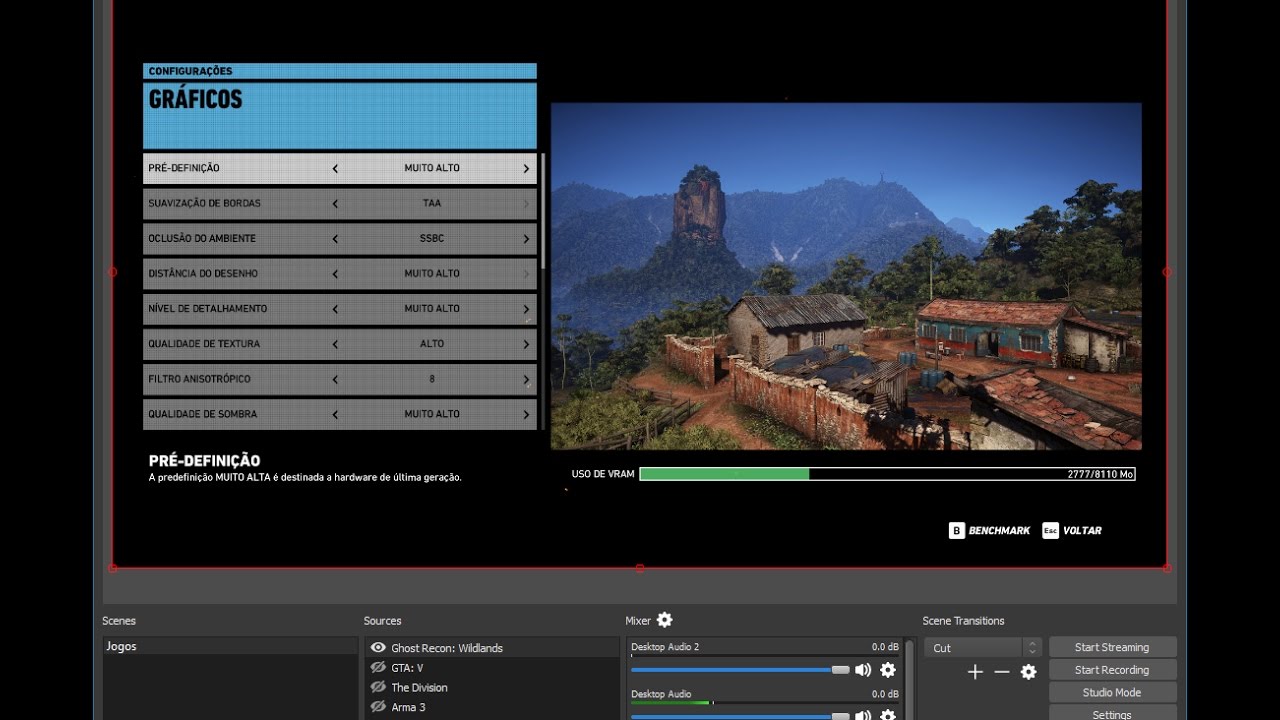Click the VOLTAR label
This screenshot has height=720, width=1280.
pos(1082,531)
